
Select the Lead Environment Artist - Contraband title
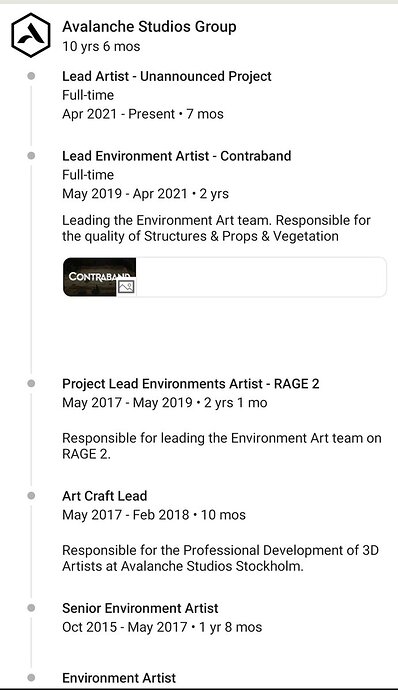coord(177,156)
